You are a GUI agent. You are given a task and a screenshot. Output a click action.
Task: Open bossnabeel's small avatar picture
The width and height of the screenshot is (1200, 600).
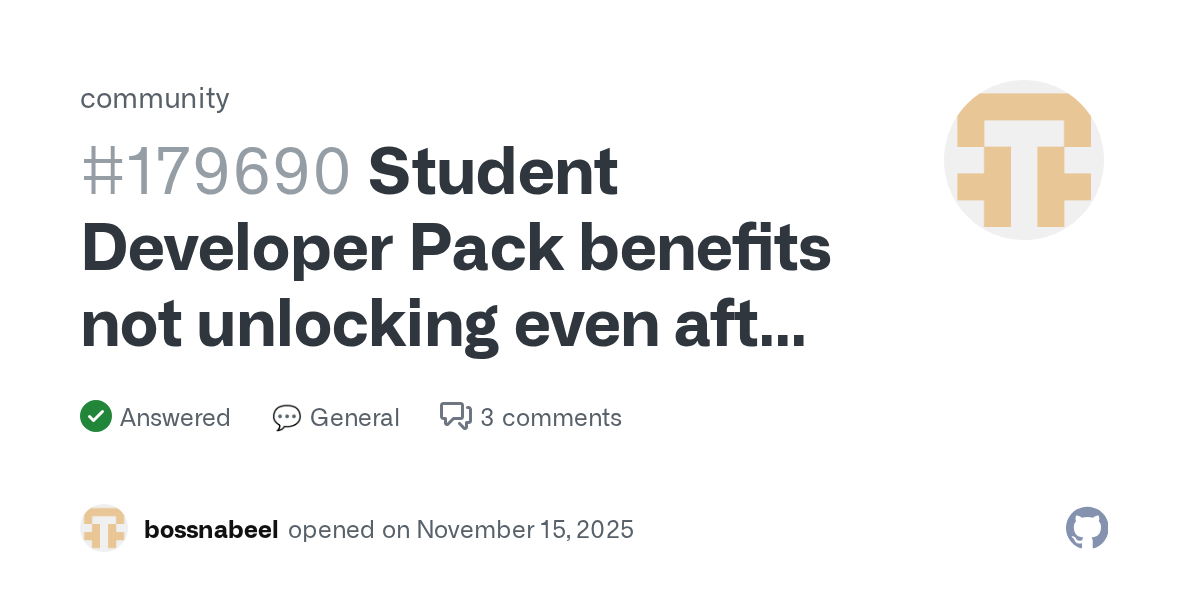pyautogui.click(x=104, y=528)
